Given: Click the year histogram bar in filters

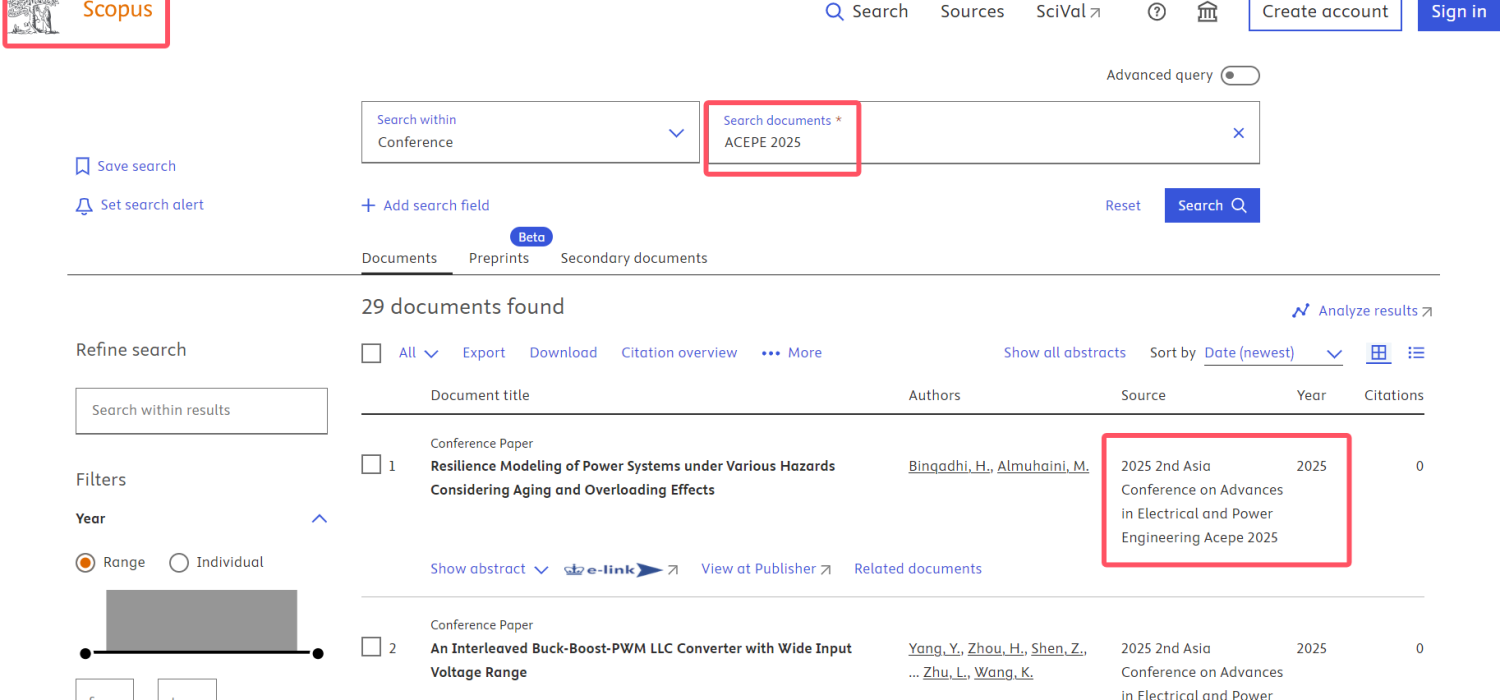Looking at the screenshot, I should pyautogui.click(x=201, y=621).
